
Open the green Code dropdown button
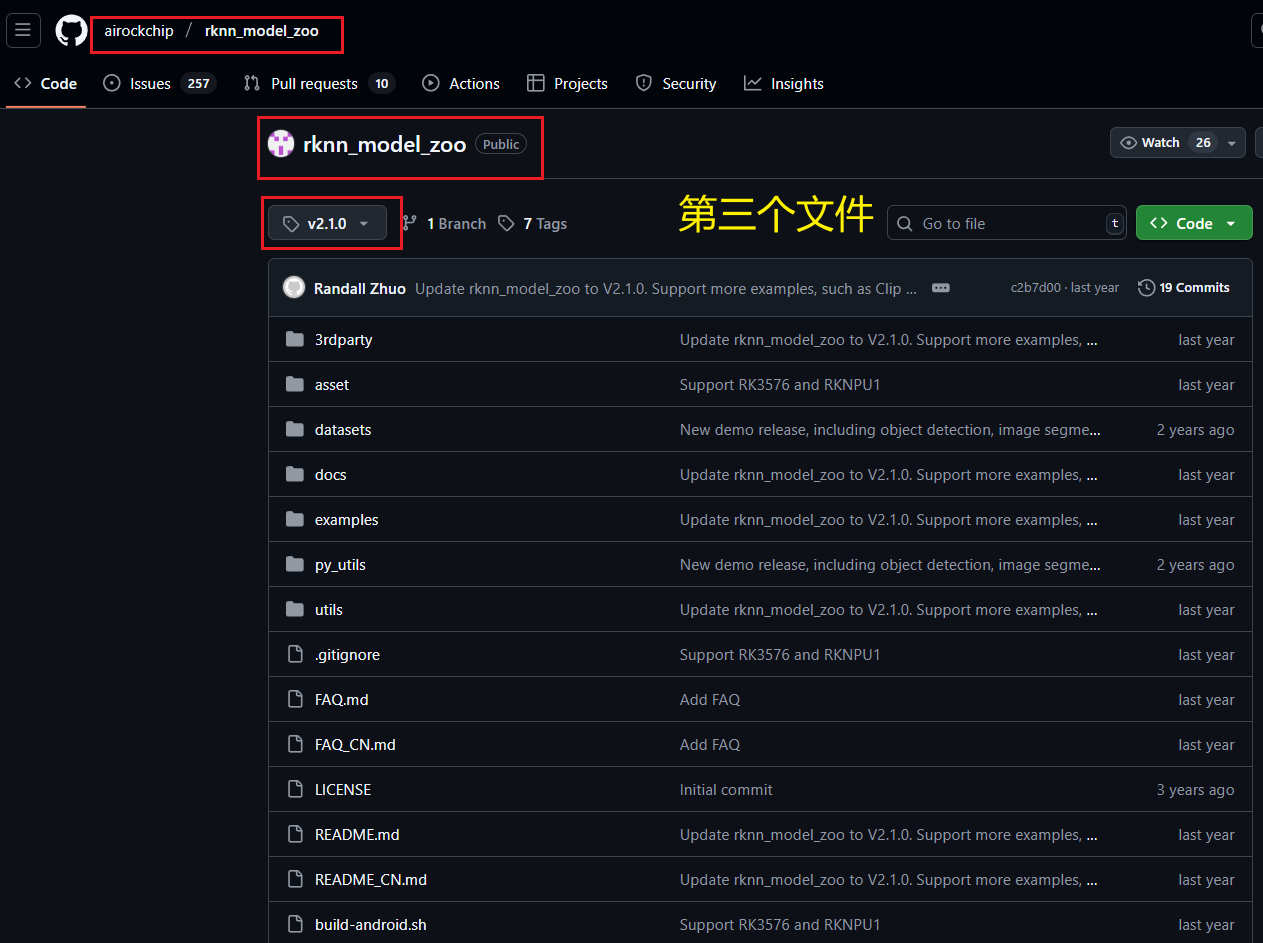coord(1194,223)
